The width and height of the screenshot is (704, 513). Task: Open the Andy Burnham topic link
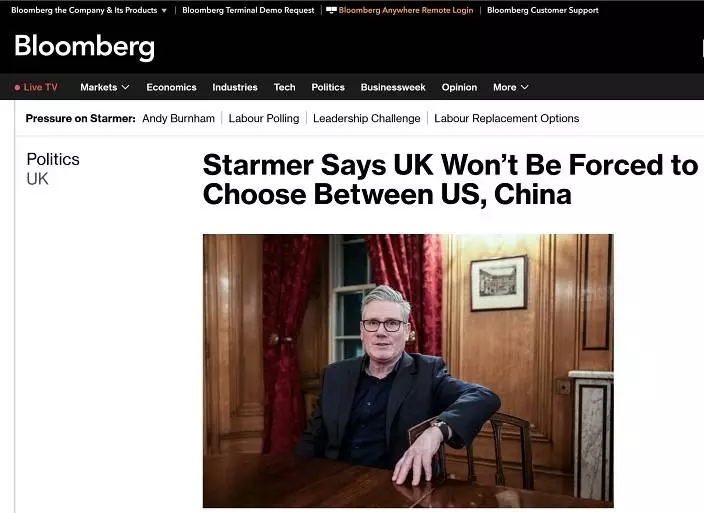tap(179, 118)
